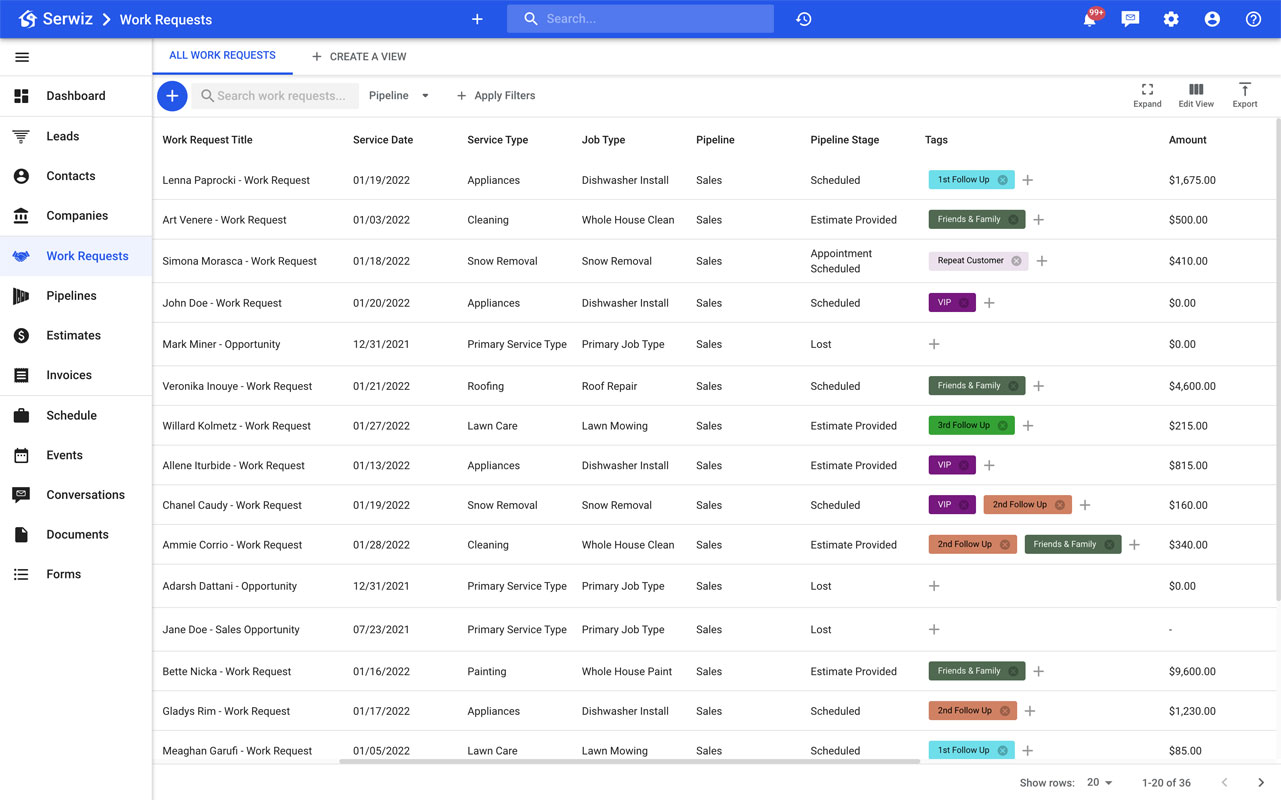This screenshot has width=1281, height=800.
Task: Remove the 2nd Follow Up tag from Chanel Caudy
Action: point(1060,505)
